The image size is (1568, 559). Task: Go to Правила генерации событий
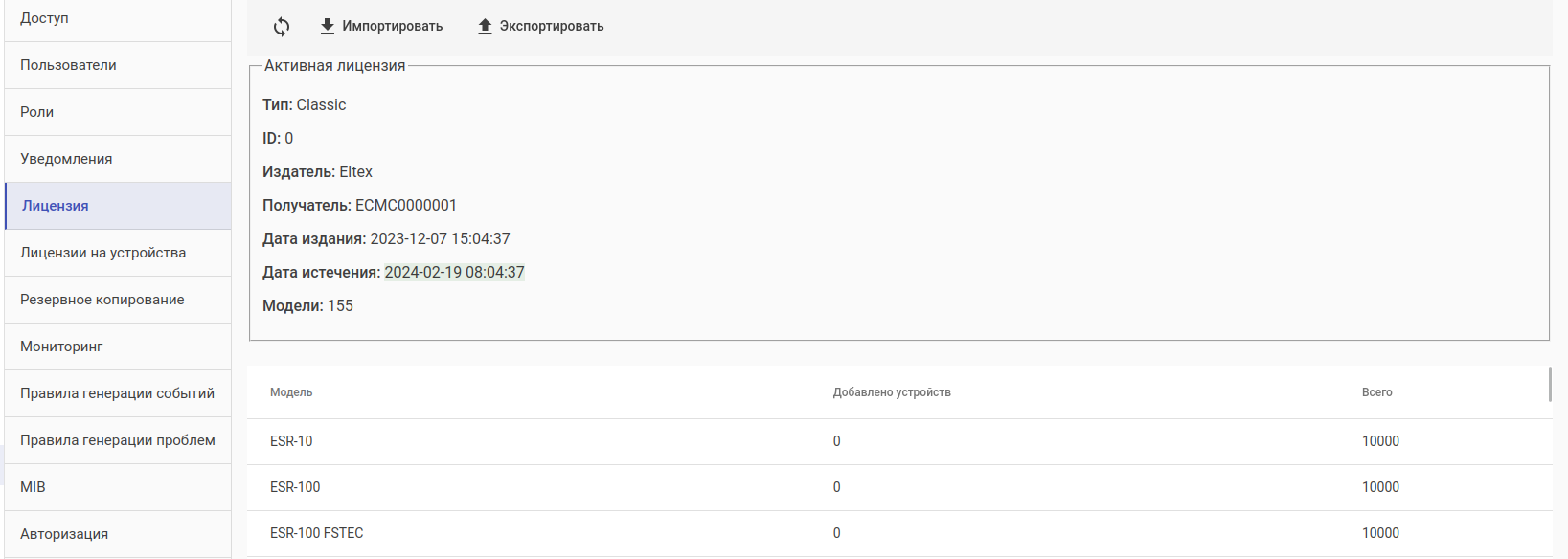[x=118, y=393]
